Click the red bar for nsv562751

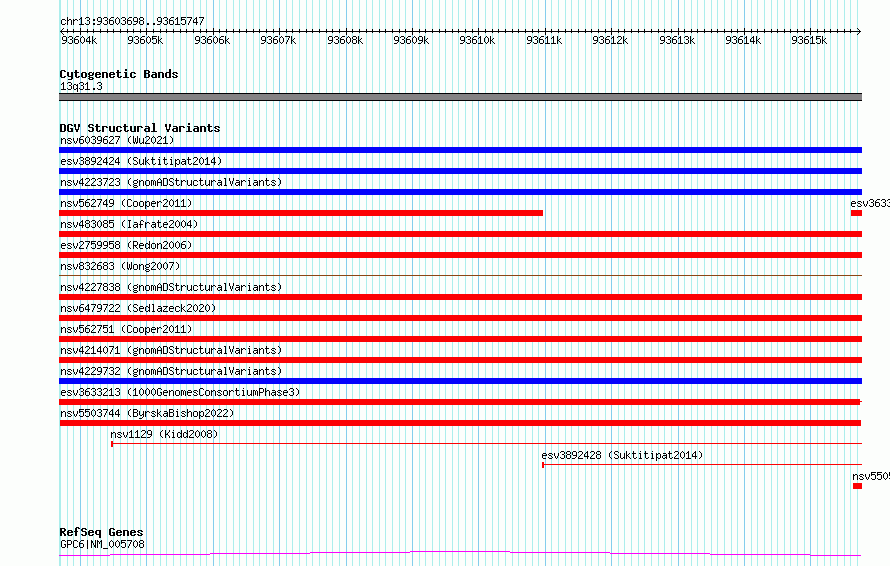[x=460, y=339]
